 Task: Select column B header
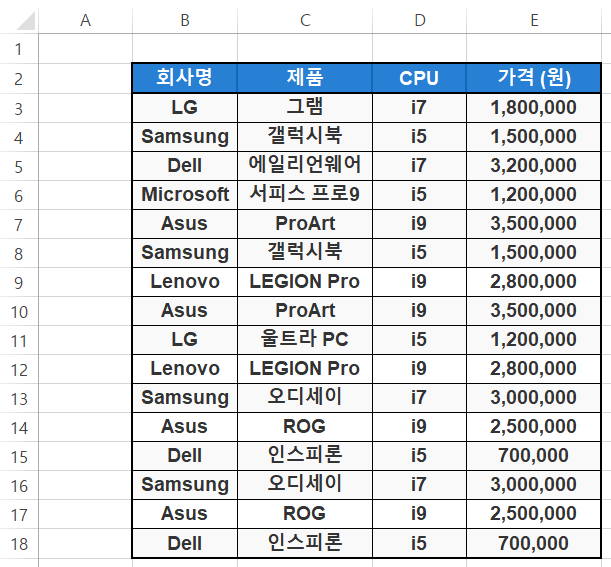point(185,20)
